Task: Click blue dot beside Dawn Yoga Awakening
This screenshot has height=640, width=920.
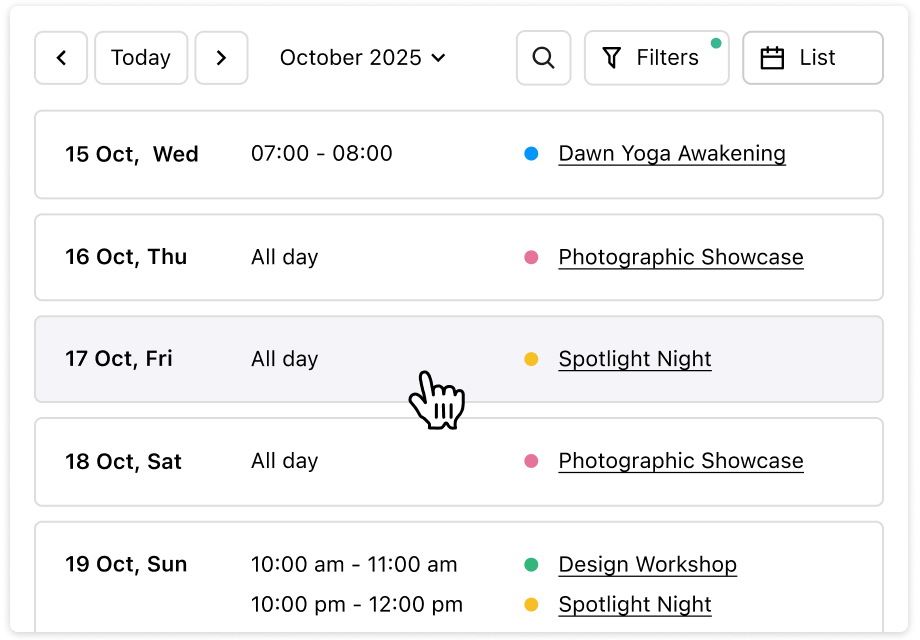Action: click(531, 154)
